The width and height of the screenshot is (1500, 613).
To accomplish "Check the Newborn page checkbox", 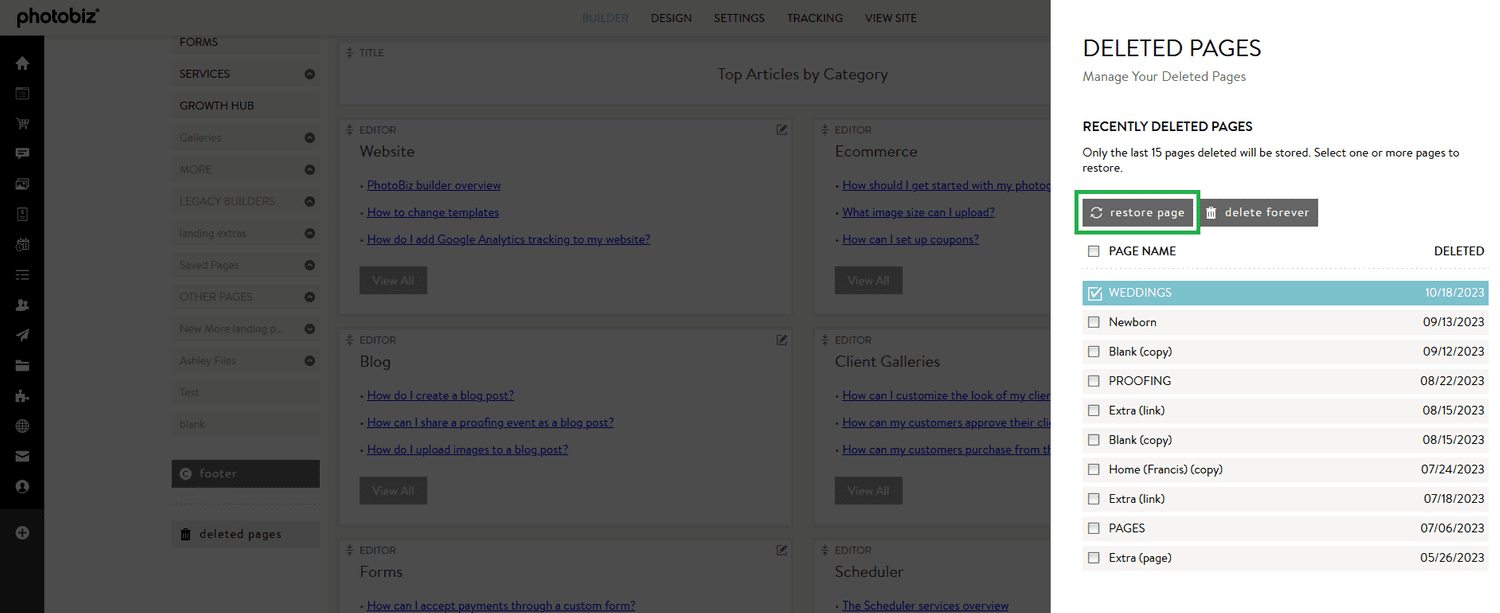I will click(x=1093, y=322).
